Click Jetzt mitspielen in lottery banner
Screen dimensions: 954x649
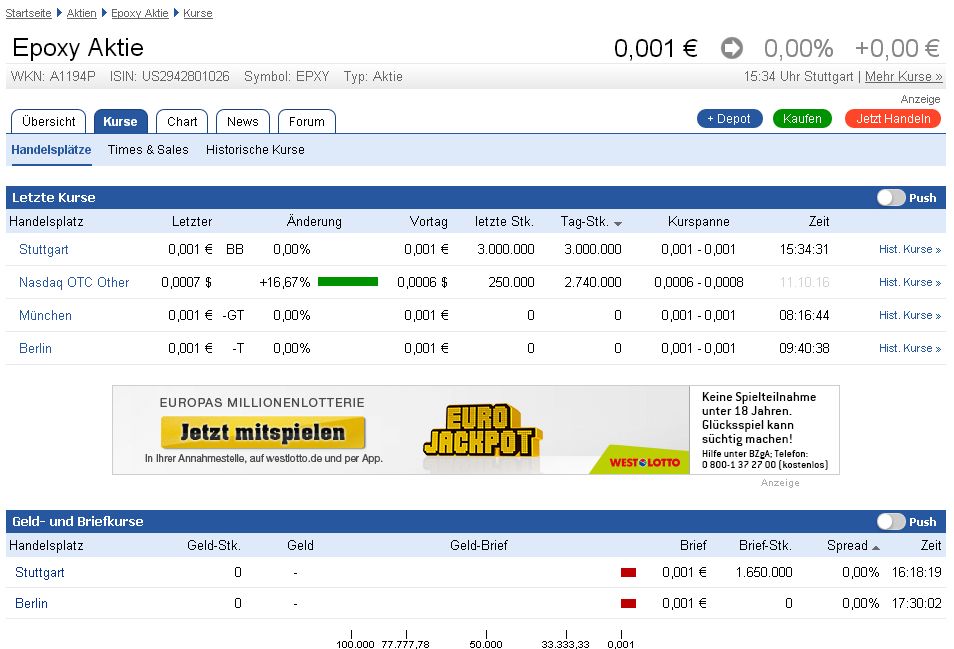[x=263, y=432]
